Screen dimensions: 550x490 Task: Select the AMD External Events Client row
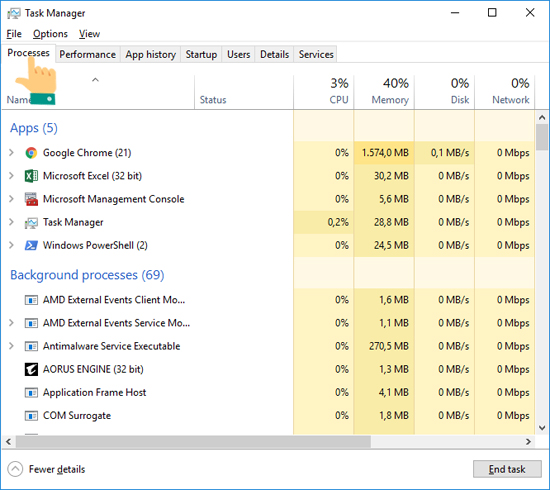click(268, 300)
